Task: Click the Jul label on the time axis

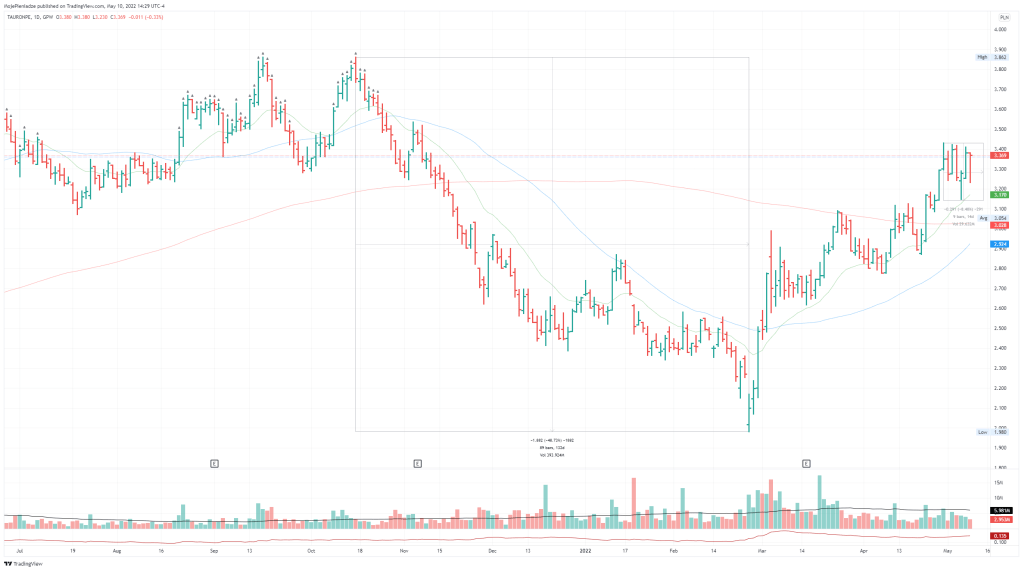Action: click(x=21, y=550)
